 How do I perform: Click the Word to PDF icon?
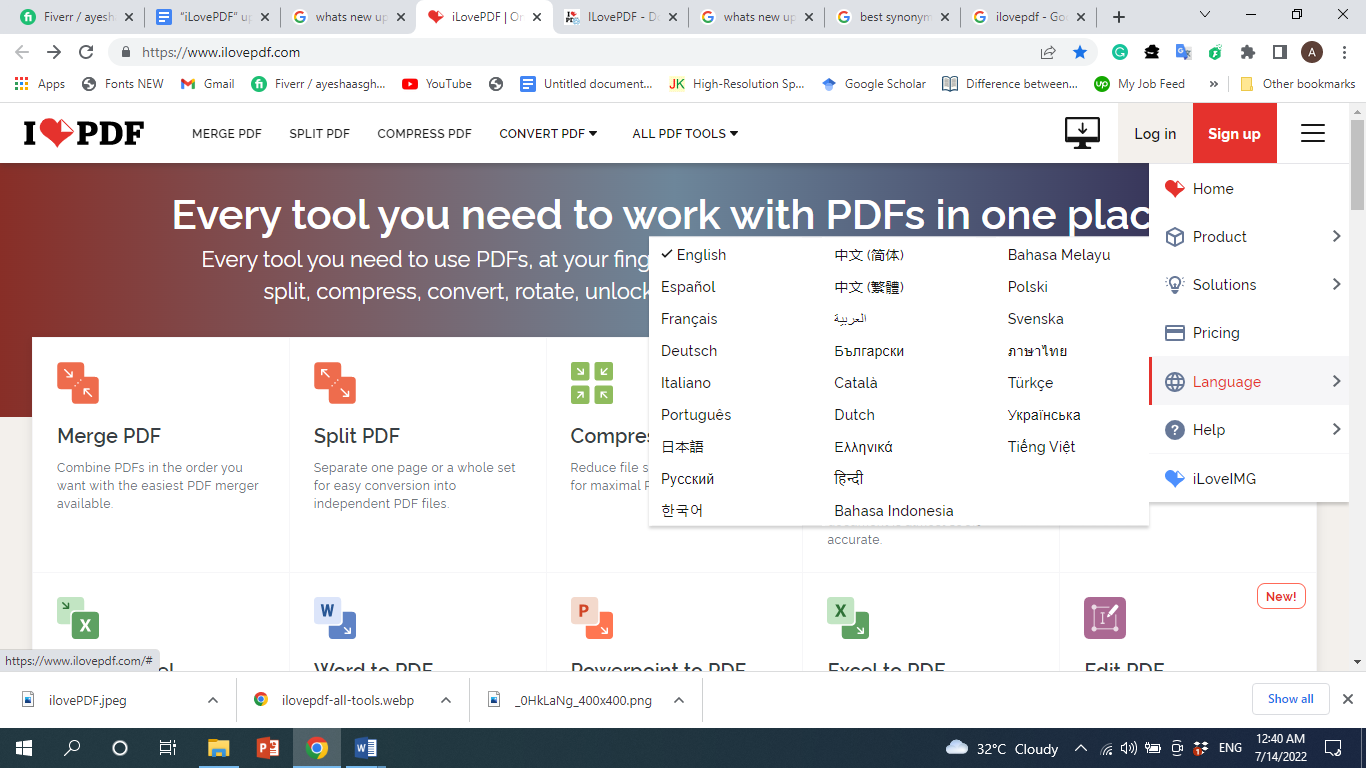[335, 618]
